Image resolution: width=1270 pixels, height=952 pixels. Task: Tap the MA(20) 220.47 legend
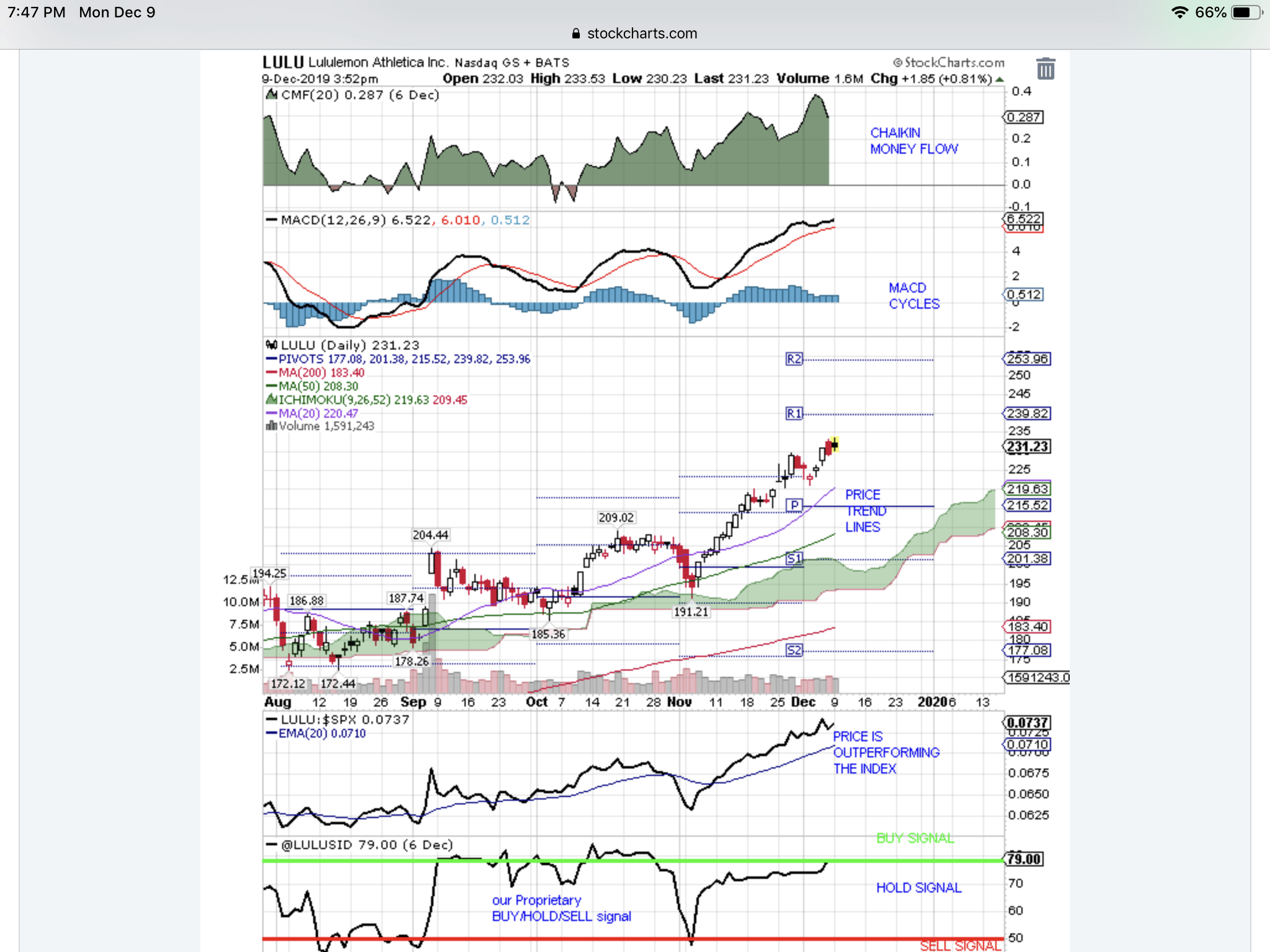point(312,413)
